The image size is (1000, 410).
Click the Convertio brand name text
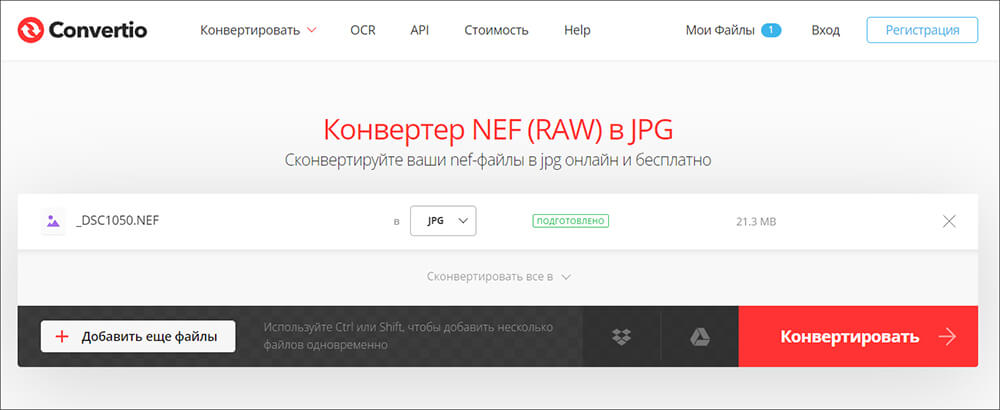click(x=98, y=29)
